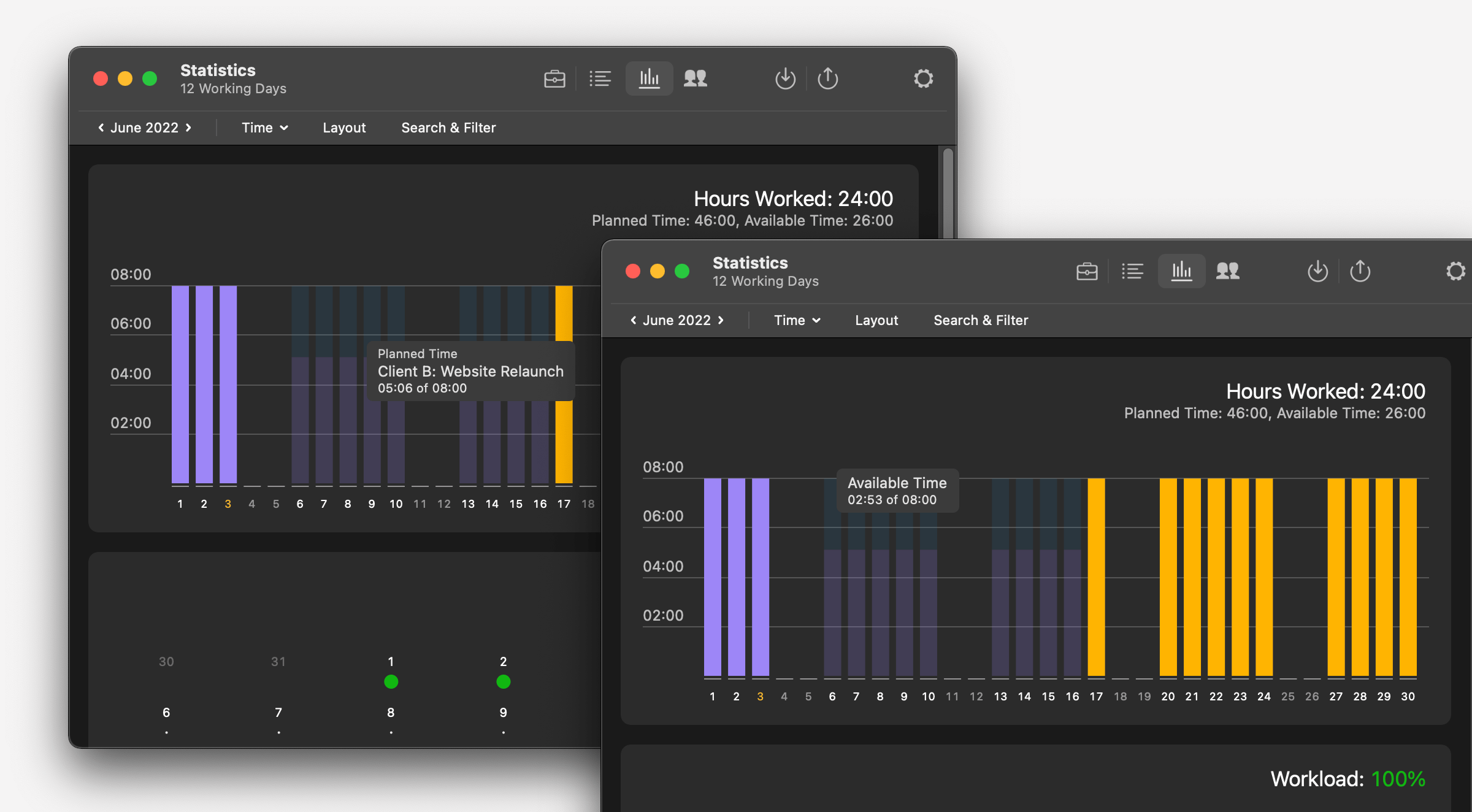Go to previous month in front window
This screenshot has width=1472, height=812.
[x=634, y=320]
